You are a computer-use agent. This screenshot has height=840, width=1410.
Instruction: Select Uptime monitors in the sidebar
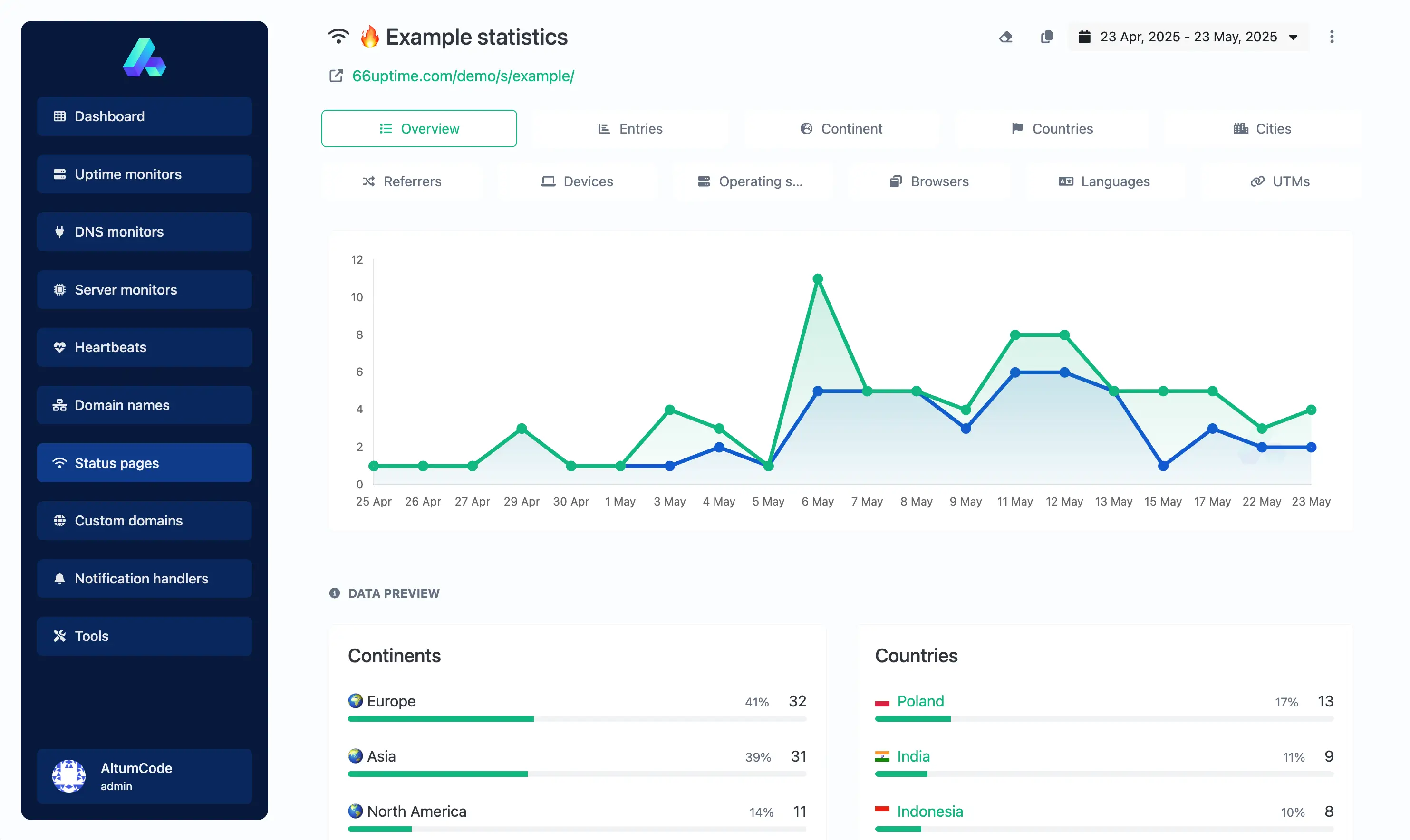(x=145, y=174)
